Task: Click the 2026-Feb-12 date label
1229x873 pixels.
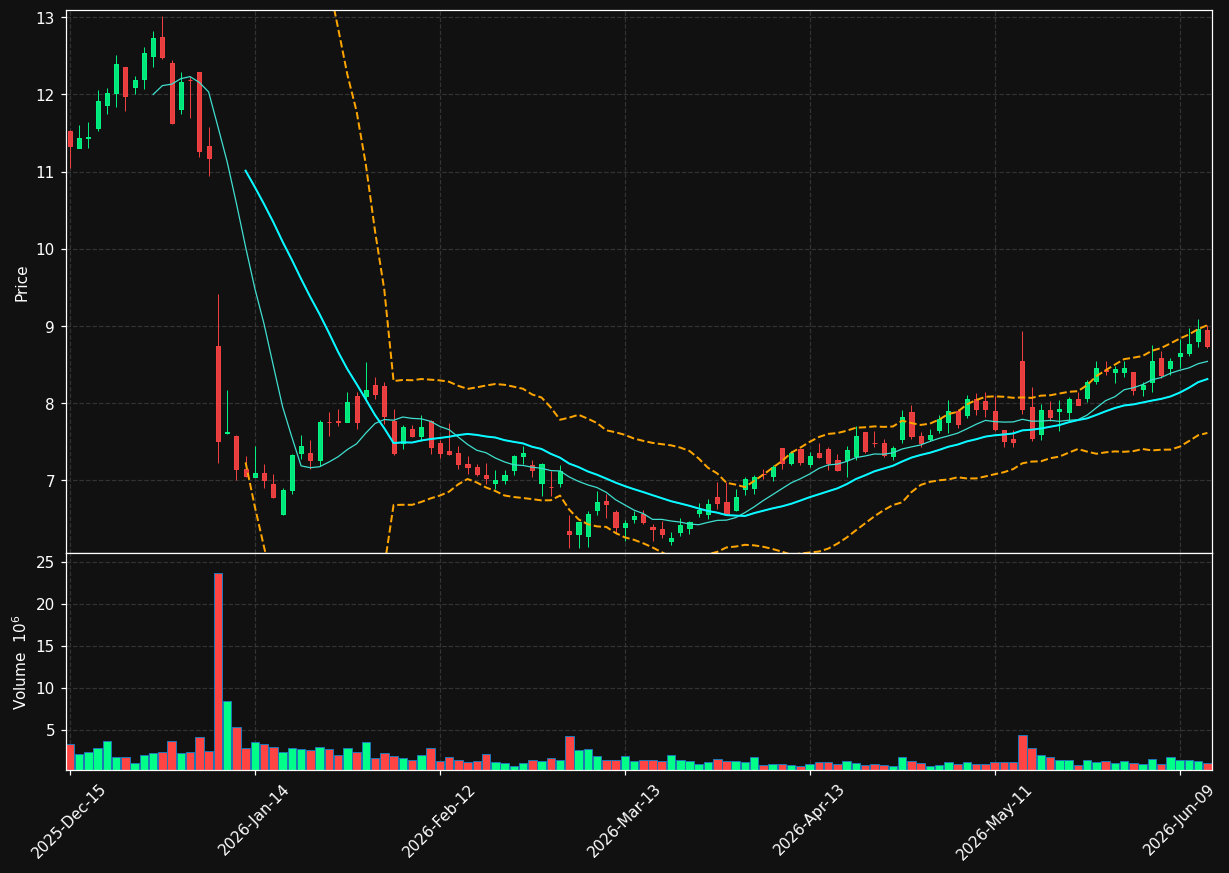Action: click(439, 820)
